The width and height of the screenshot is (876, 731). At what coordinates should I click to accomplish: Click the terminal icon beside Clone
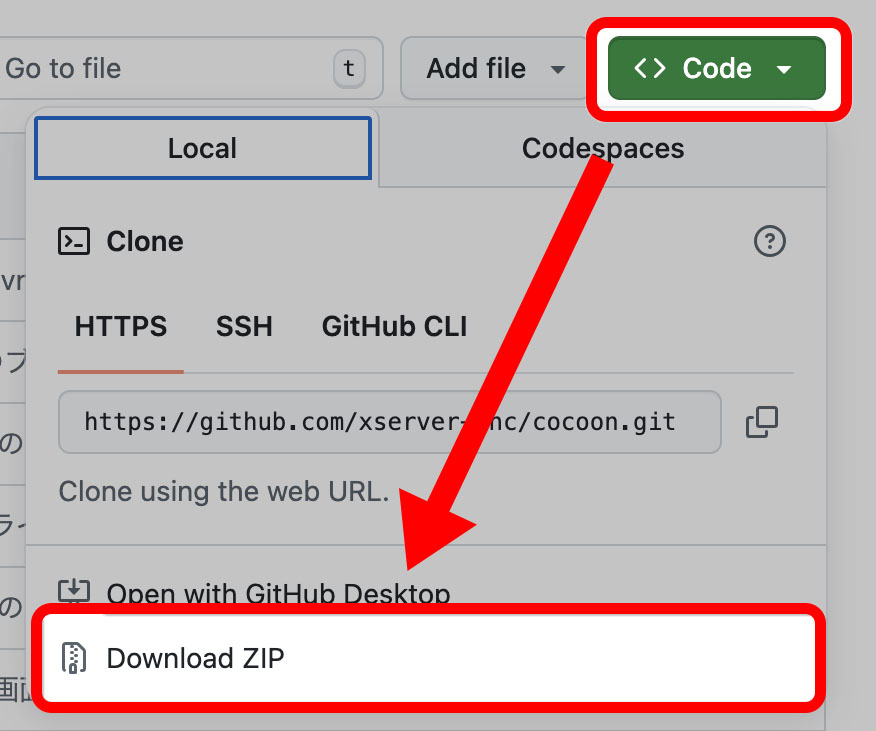pyautogui.click(x=75, y=242)
